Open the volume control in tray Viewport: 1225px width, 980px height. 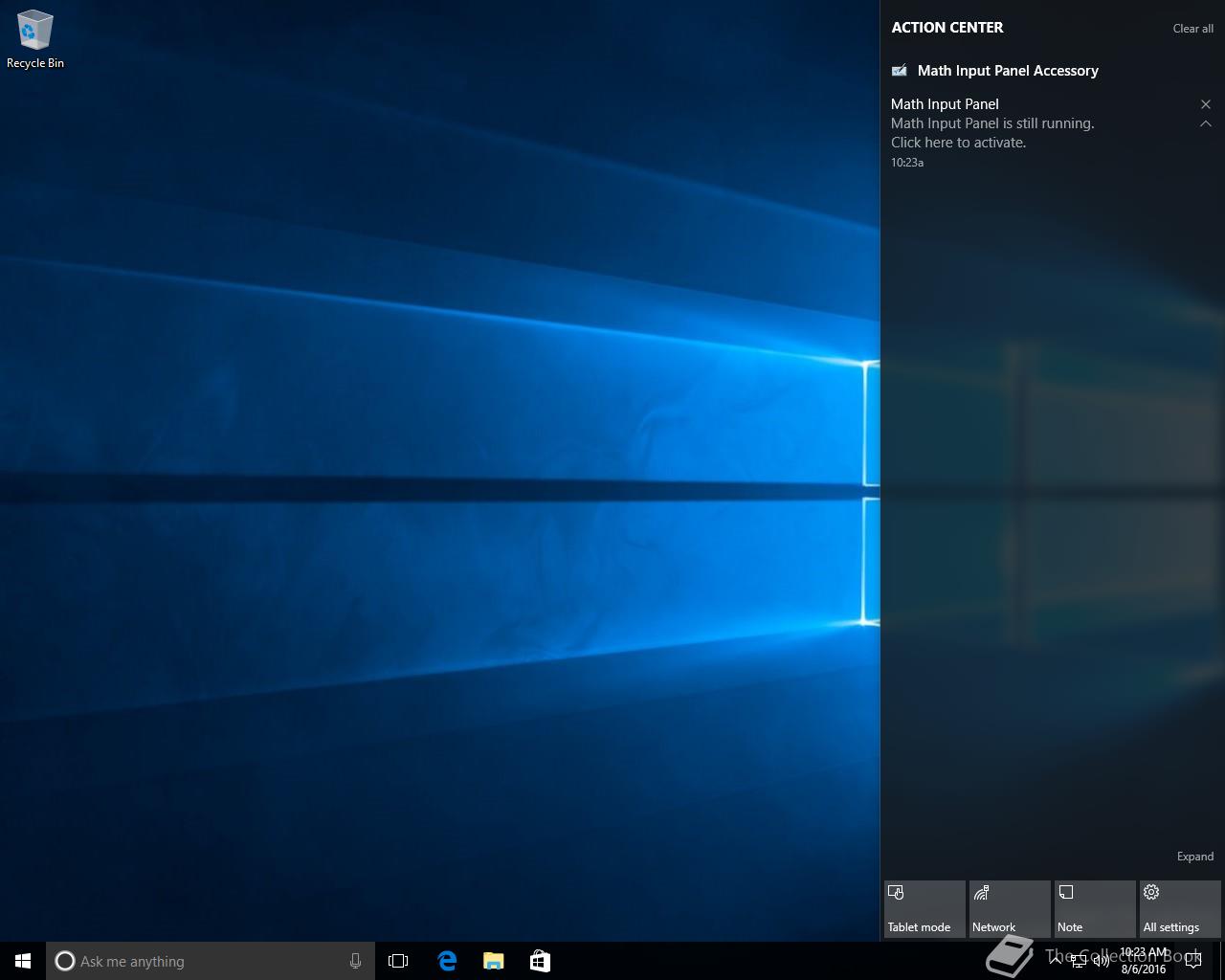[1102, 961]
